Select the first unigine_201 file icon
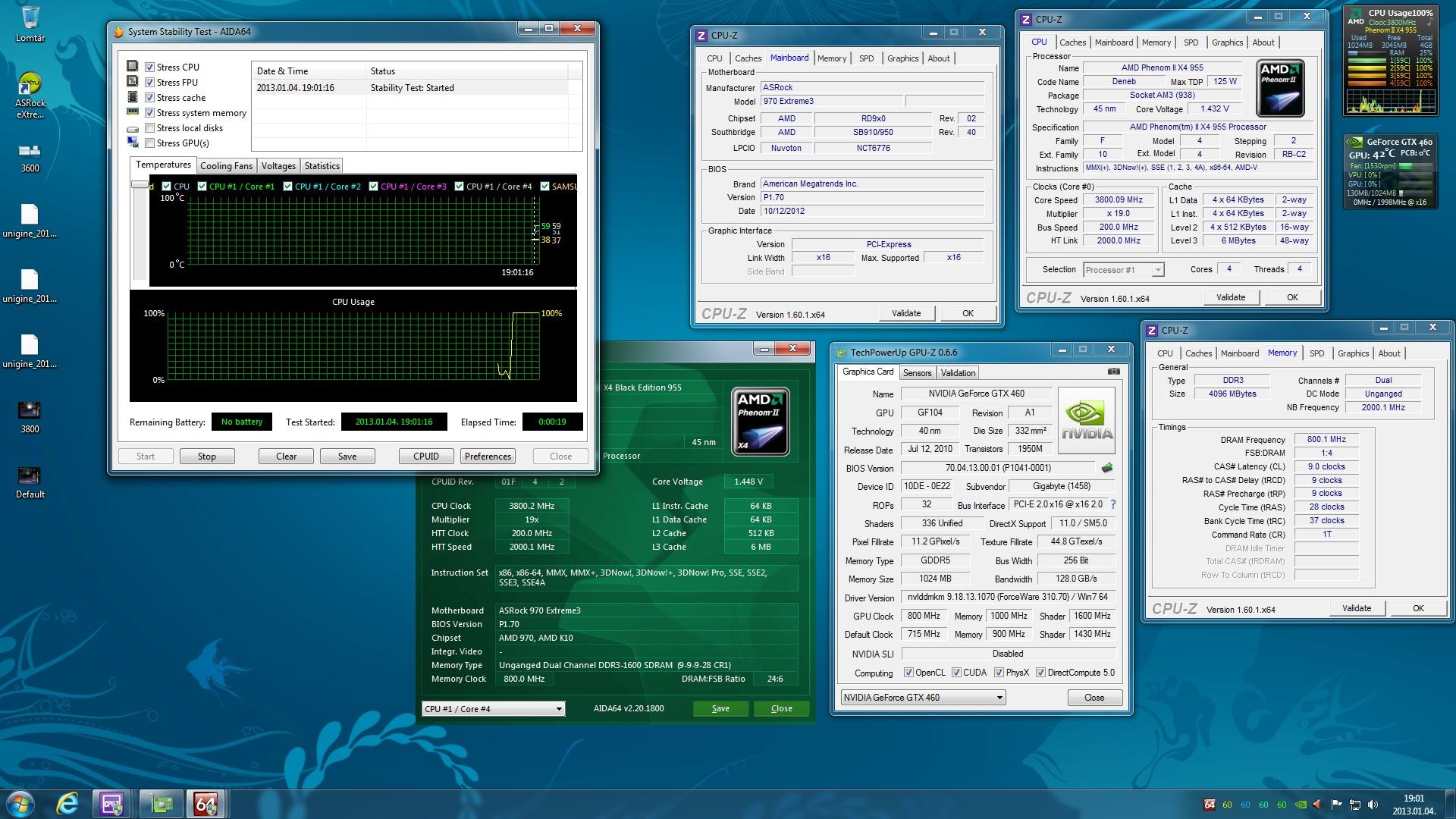1456x819 pixels. tap(30, 221)
